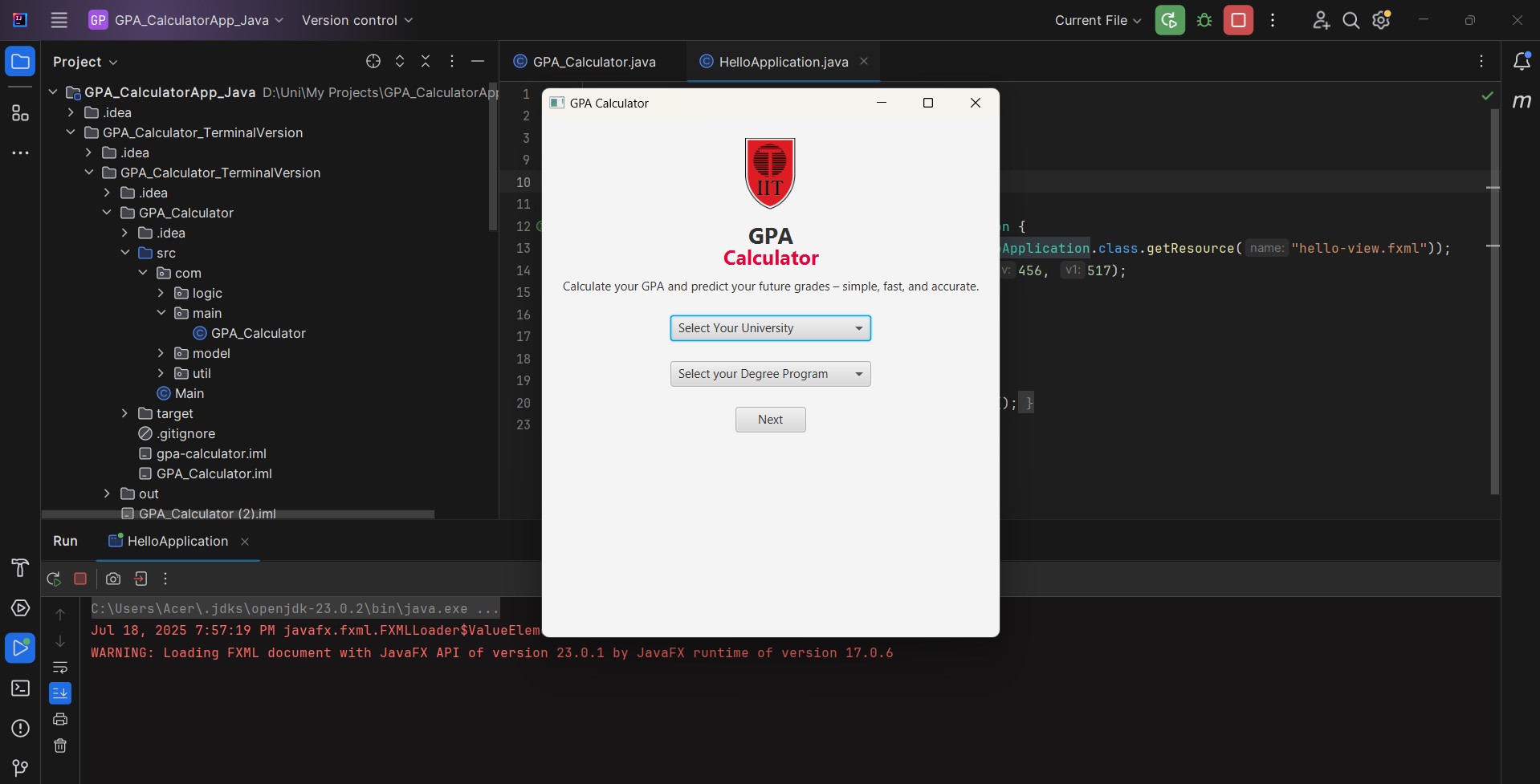Screen dimensions: 1540x784
Task: Open the Version control menu
Action: 357,20
